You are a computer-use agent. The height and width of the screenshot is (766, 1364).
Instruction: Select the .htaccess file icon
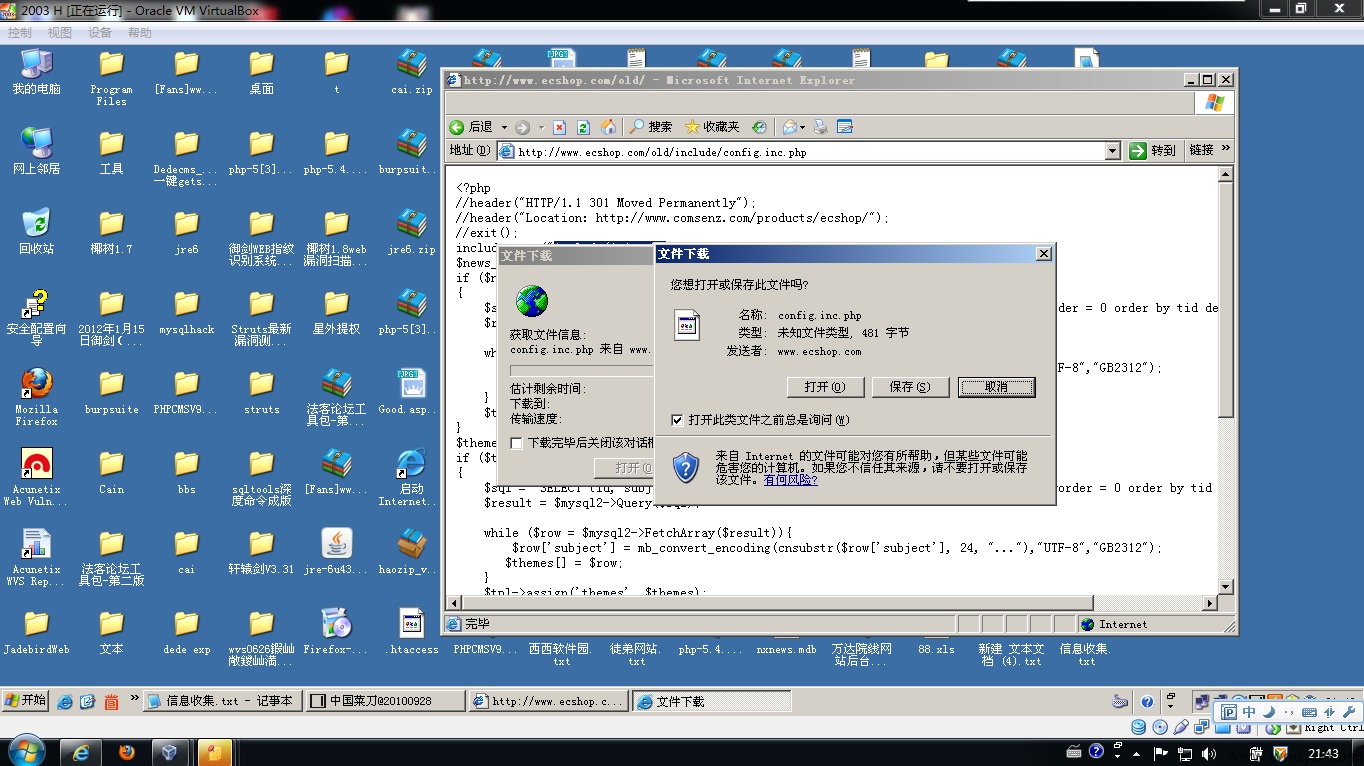point(412,631)
